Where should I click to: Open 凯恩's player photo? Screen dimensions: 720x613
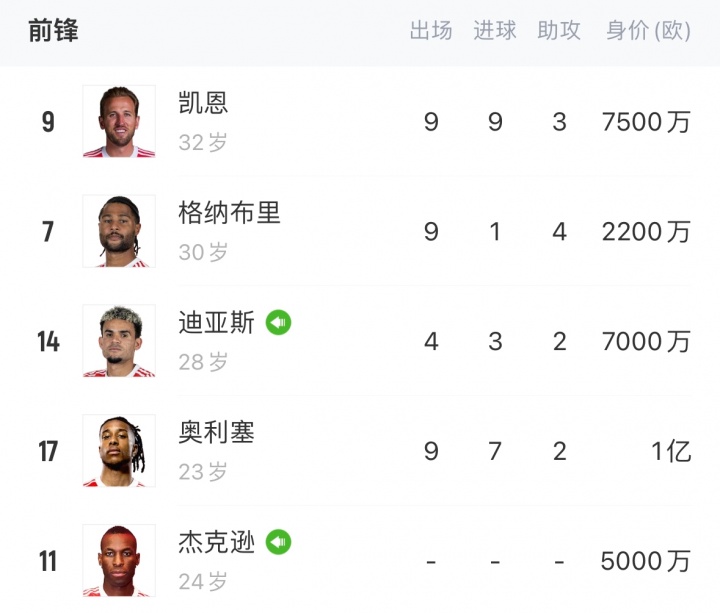(119, 122)
